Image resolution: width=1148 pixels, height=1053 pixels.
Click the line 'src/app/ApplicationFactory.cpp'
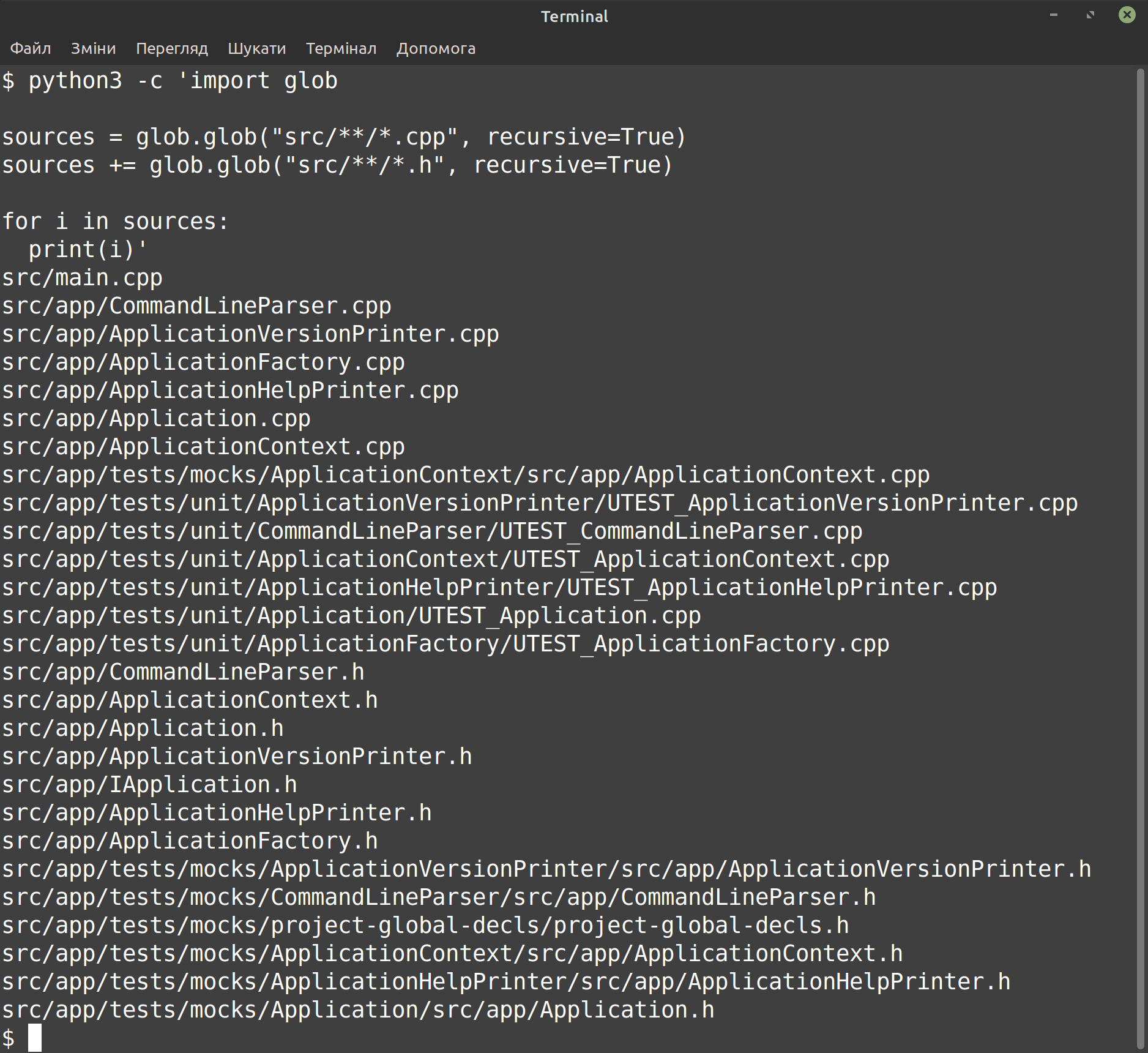coord(204,362)
